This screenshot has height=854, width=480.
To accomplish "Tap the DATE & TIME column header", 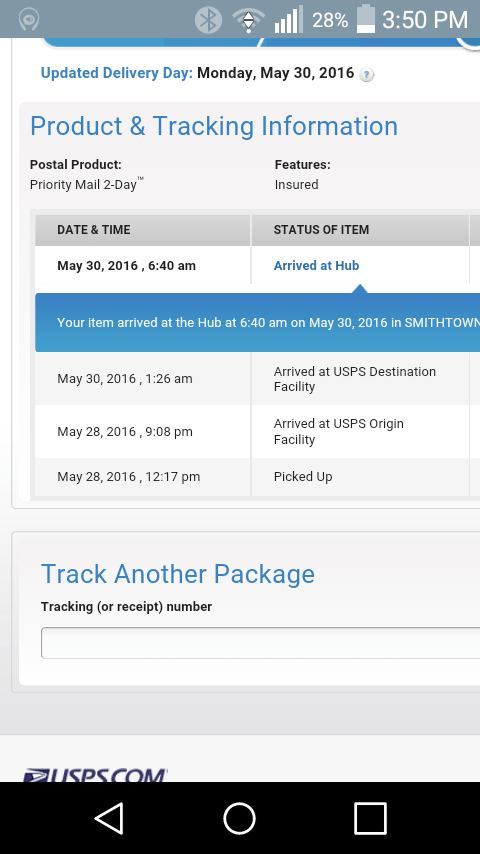I will (94, 230).
